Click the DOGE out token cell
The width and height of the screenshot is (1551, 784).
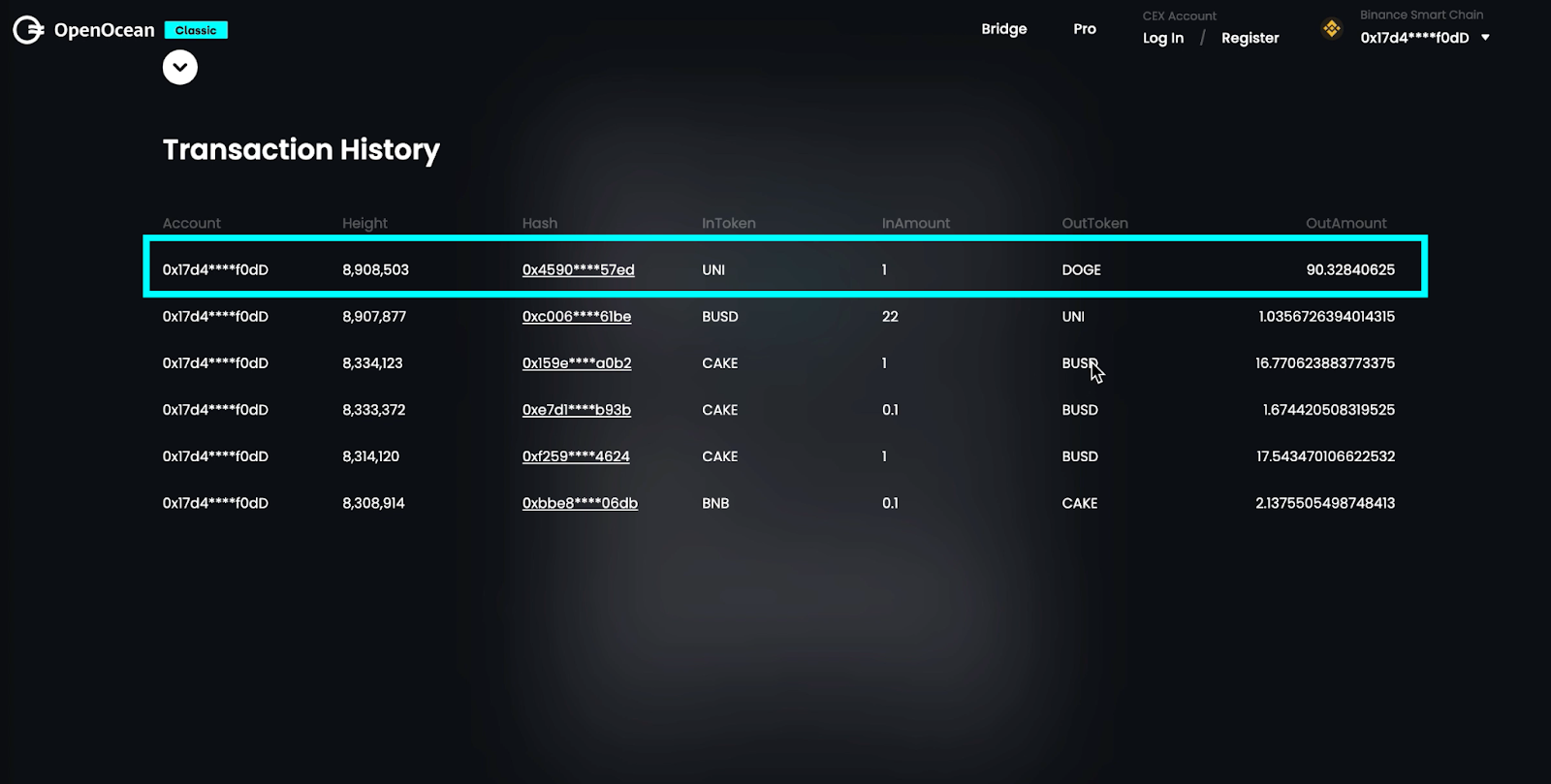(1081, 269)
